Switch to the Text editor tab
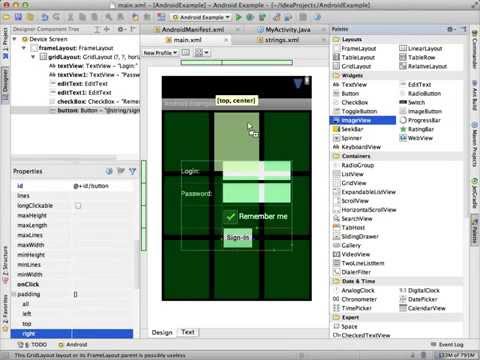480x360 pixels. pyautogui.click(x=188, y=332)
